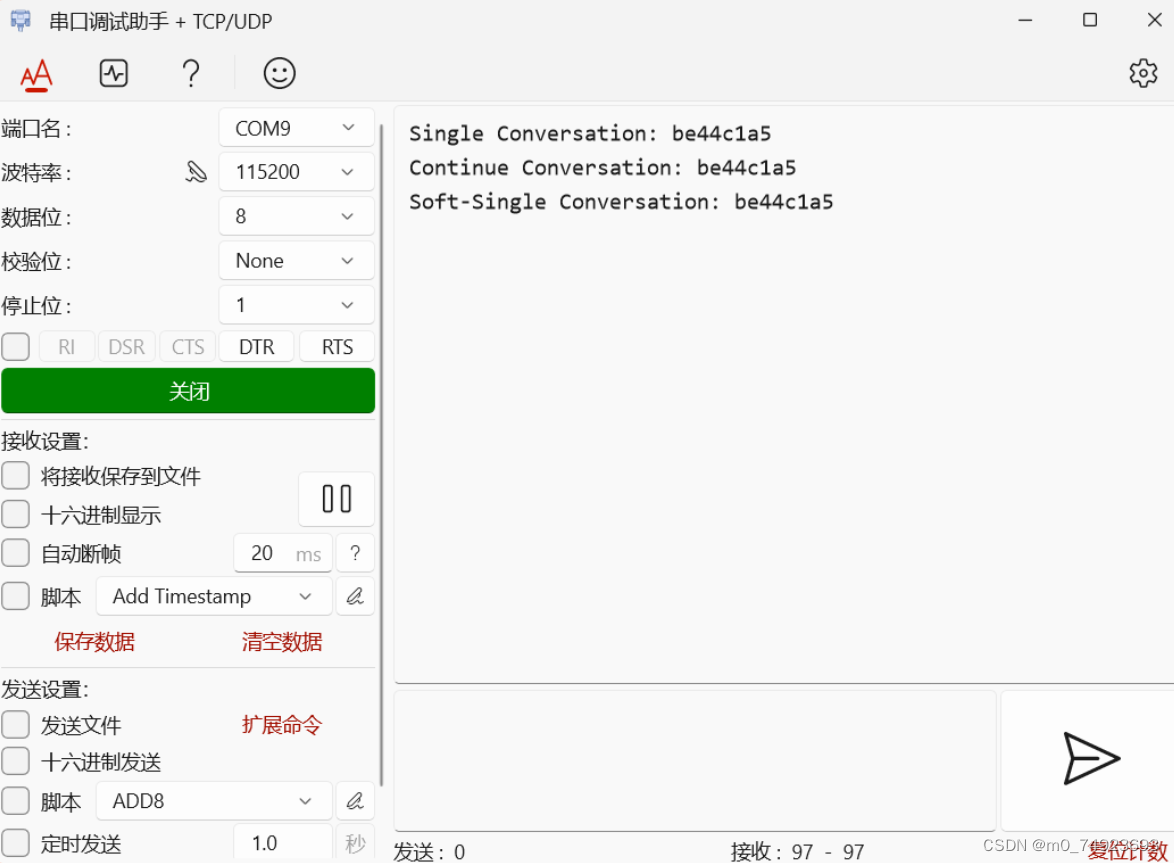Image resolution: width=1174 pixels, height=863 pixels.
Task: Enable 十六进制显示 hex display
Action: [16, 514]
